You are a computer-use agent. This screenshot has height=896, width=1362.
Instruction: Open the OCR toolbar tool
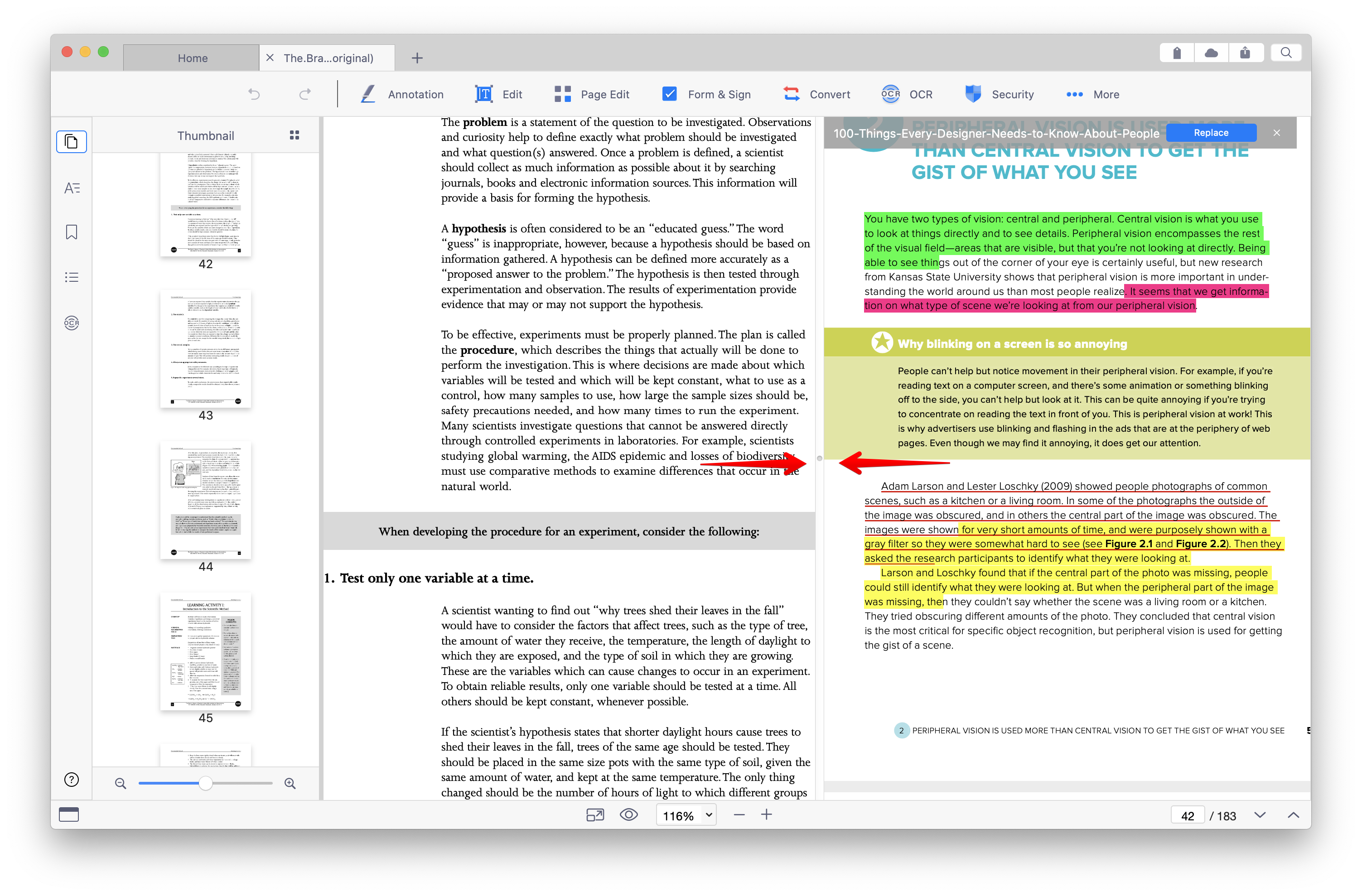[x=907, y=94]
